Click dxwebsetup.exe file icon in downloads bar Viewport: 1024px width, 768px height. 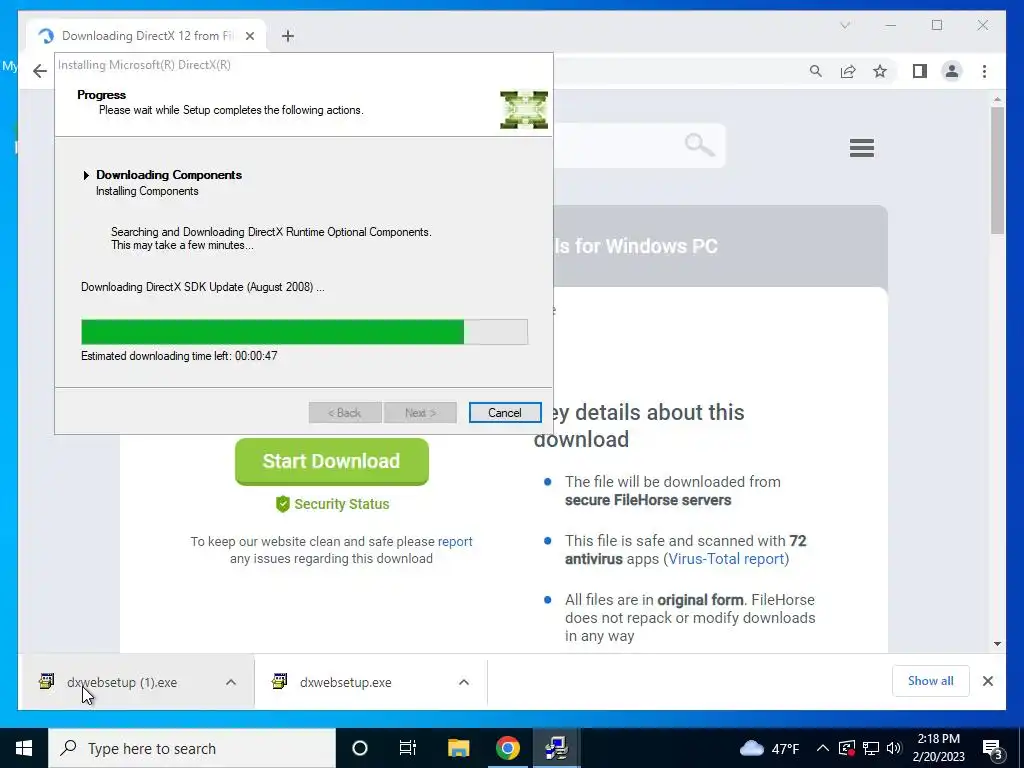(280, 682)
